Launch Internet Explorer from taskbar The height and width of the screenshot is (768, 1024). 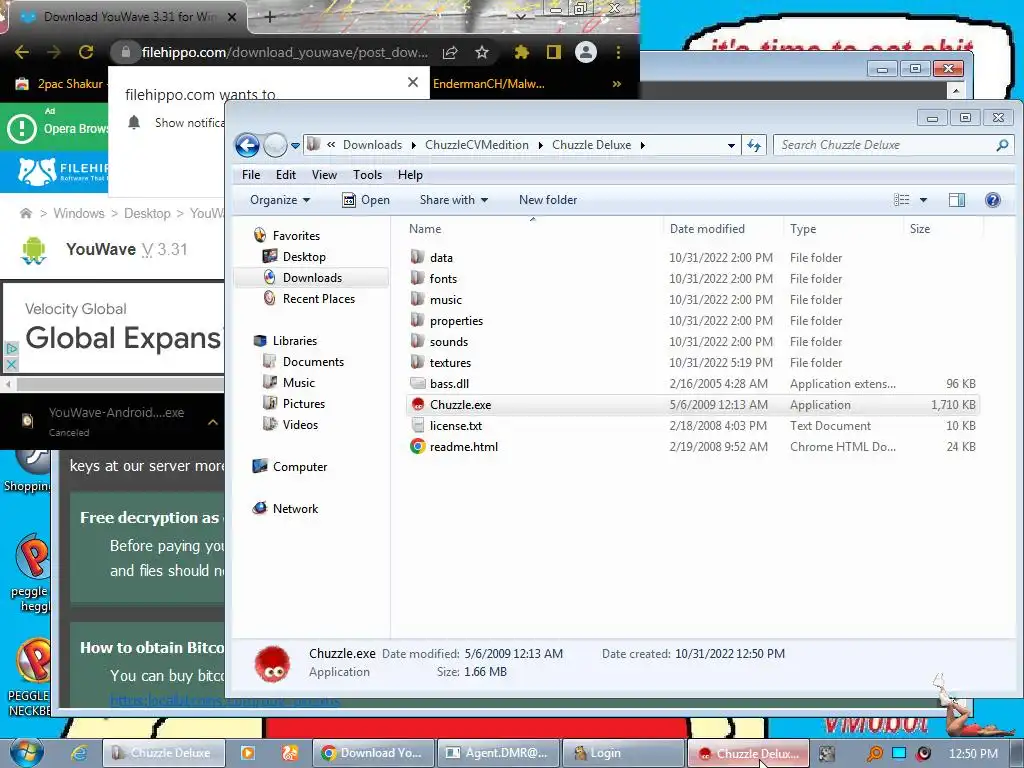80,753
